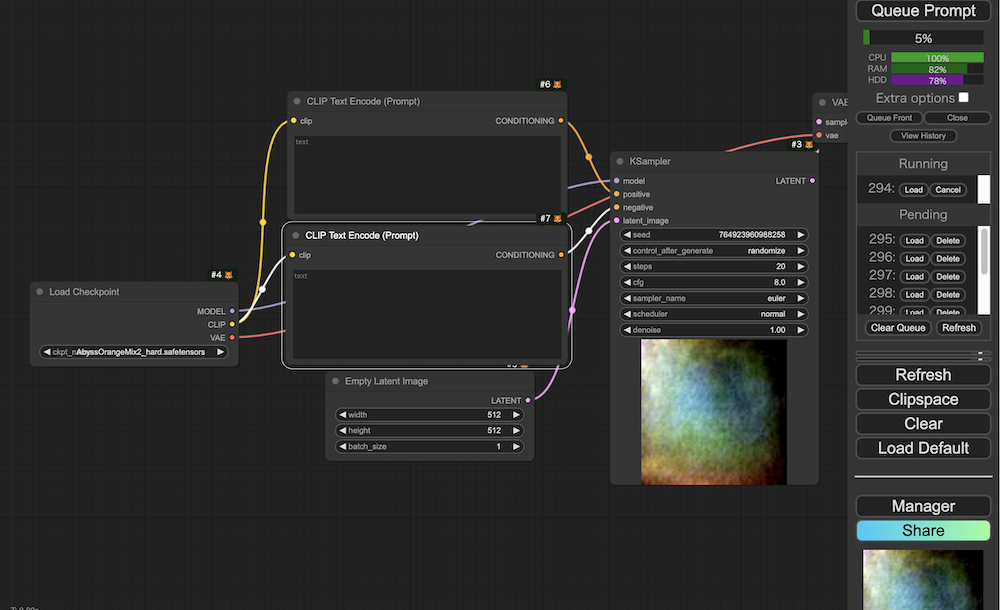
Task: Click the KSampler preview image
Action: 714,410
